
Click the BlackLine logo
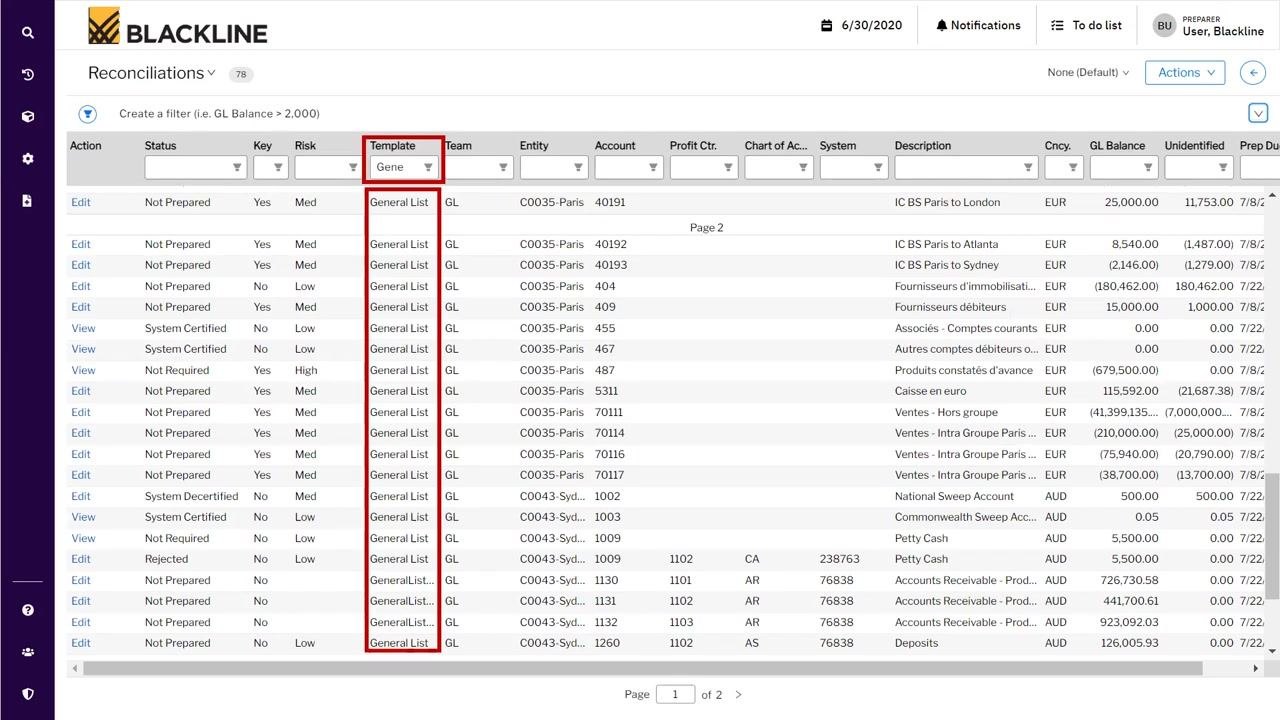pos(178,26)
